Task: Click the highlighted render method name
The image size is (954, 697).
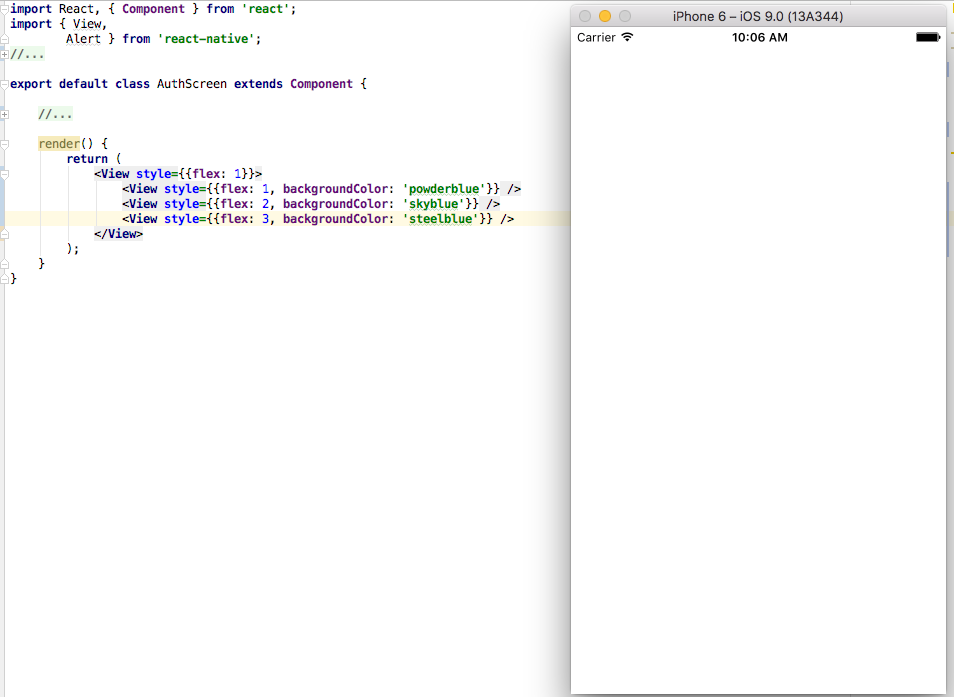Action: tap(59, 144)
